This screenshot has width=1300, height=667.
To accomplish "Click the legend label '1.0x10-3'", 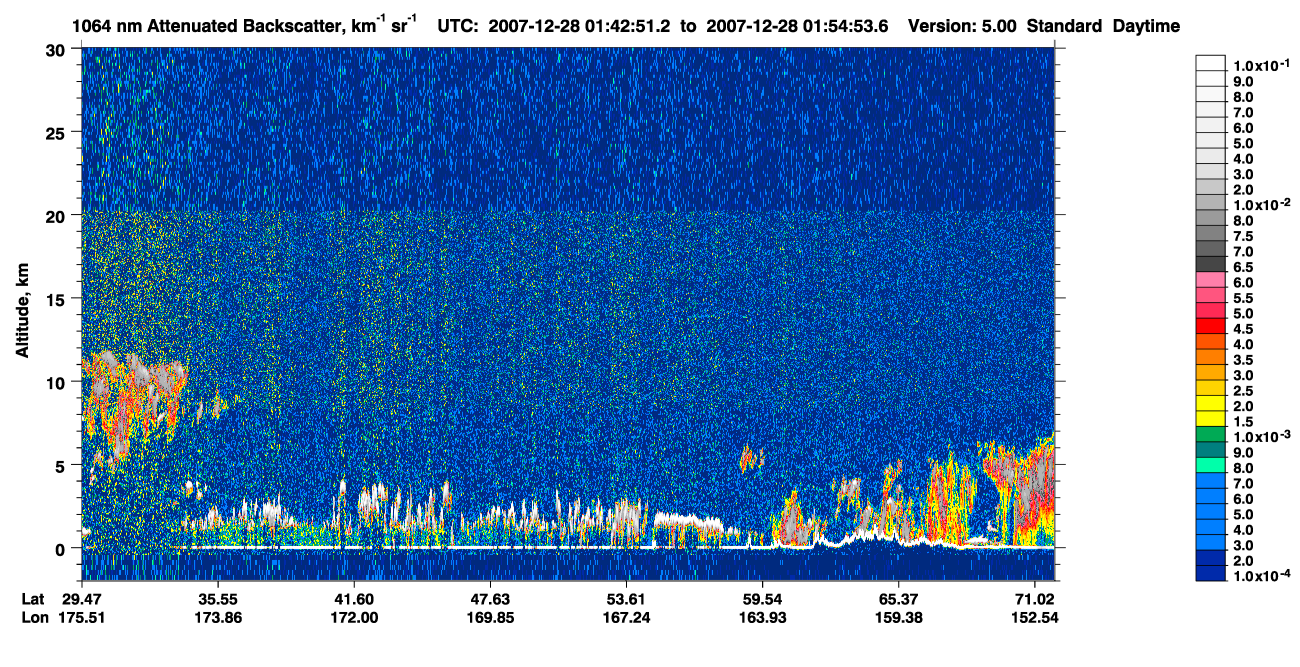I will pyautogui.click(x=1261, y=436).
